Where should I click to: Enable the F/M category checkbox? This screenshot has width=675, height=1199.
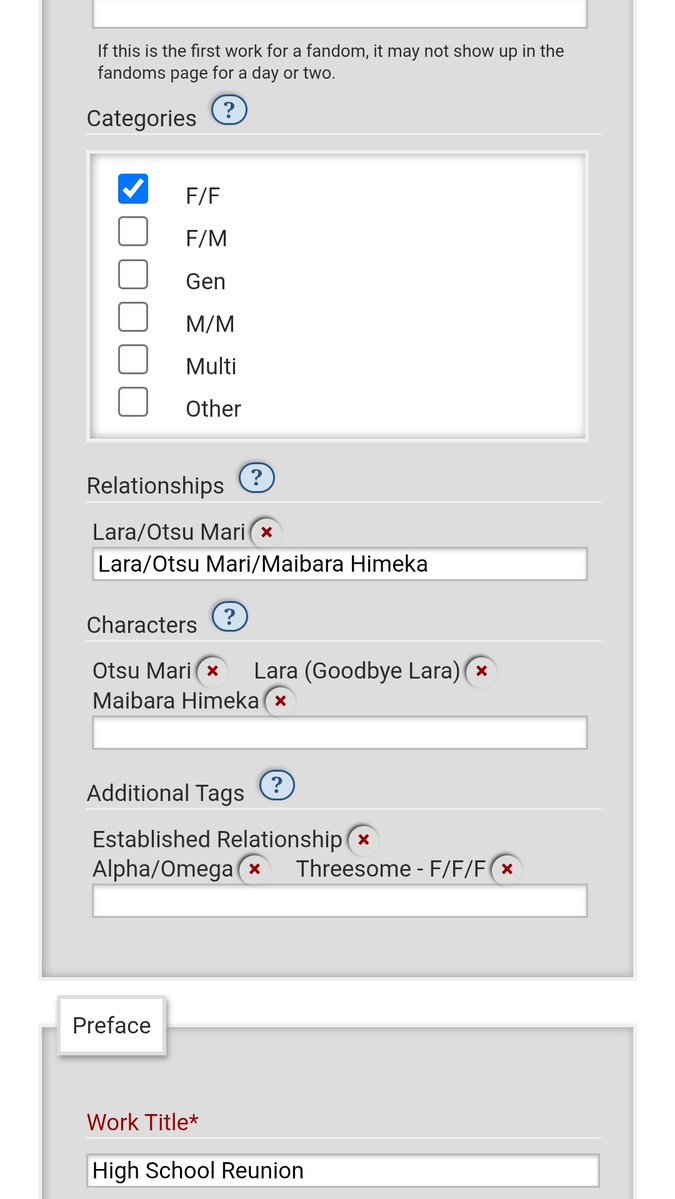click(x=133, y=231)
